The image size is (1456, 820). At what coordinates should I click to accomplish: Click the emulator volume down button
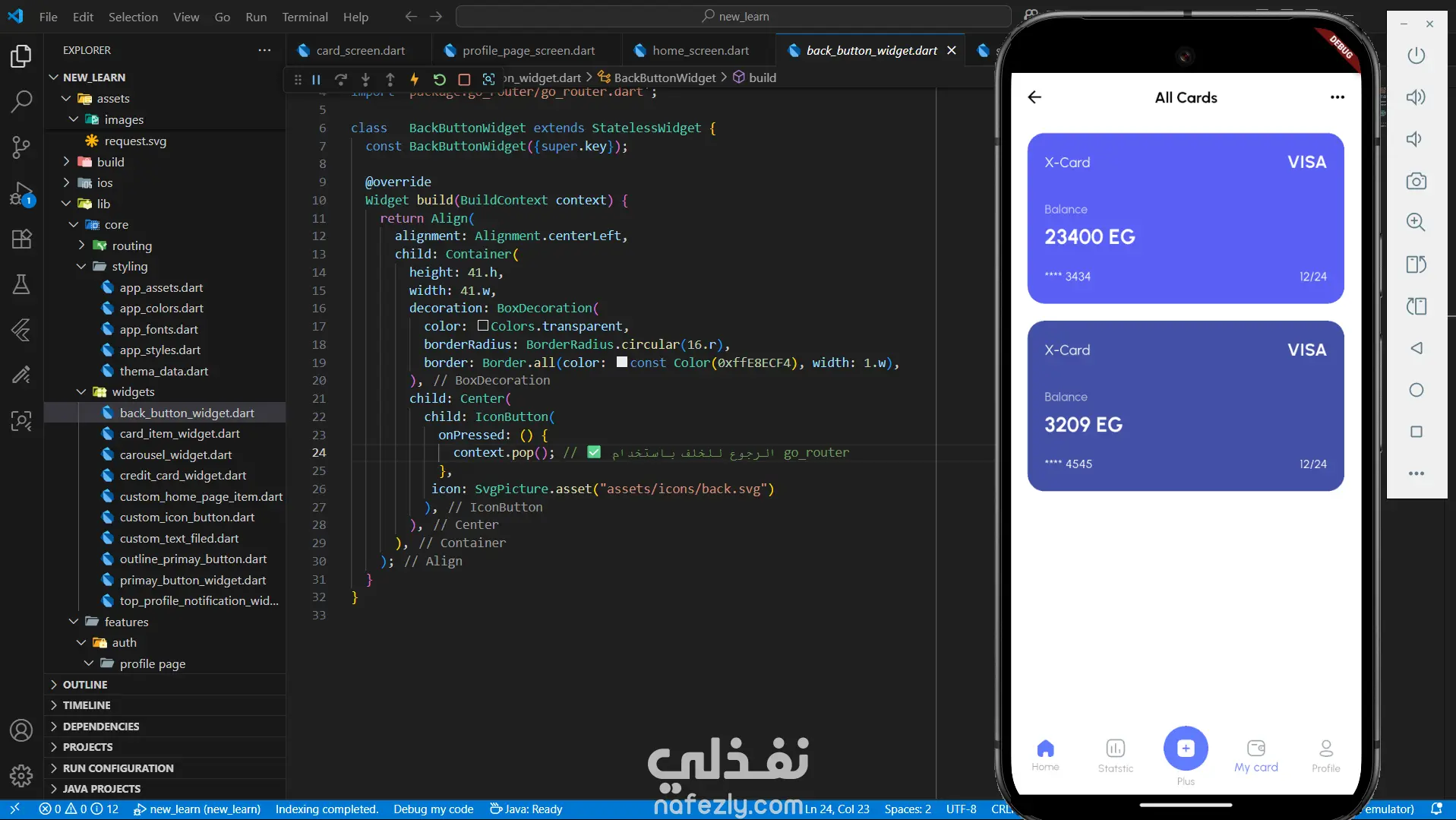tap(1416, 139)
